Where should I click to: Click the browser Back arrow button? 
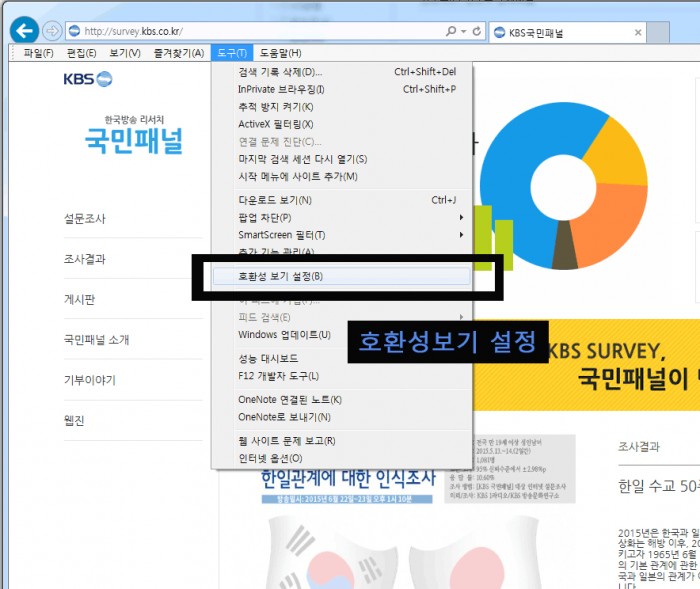(23, 31)
